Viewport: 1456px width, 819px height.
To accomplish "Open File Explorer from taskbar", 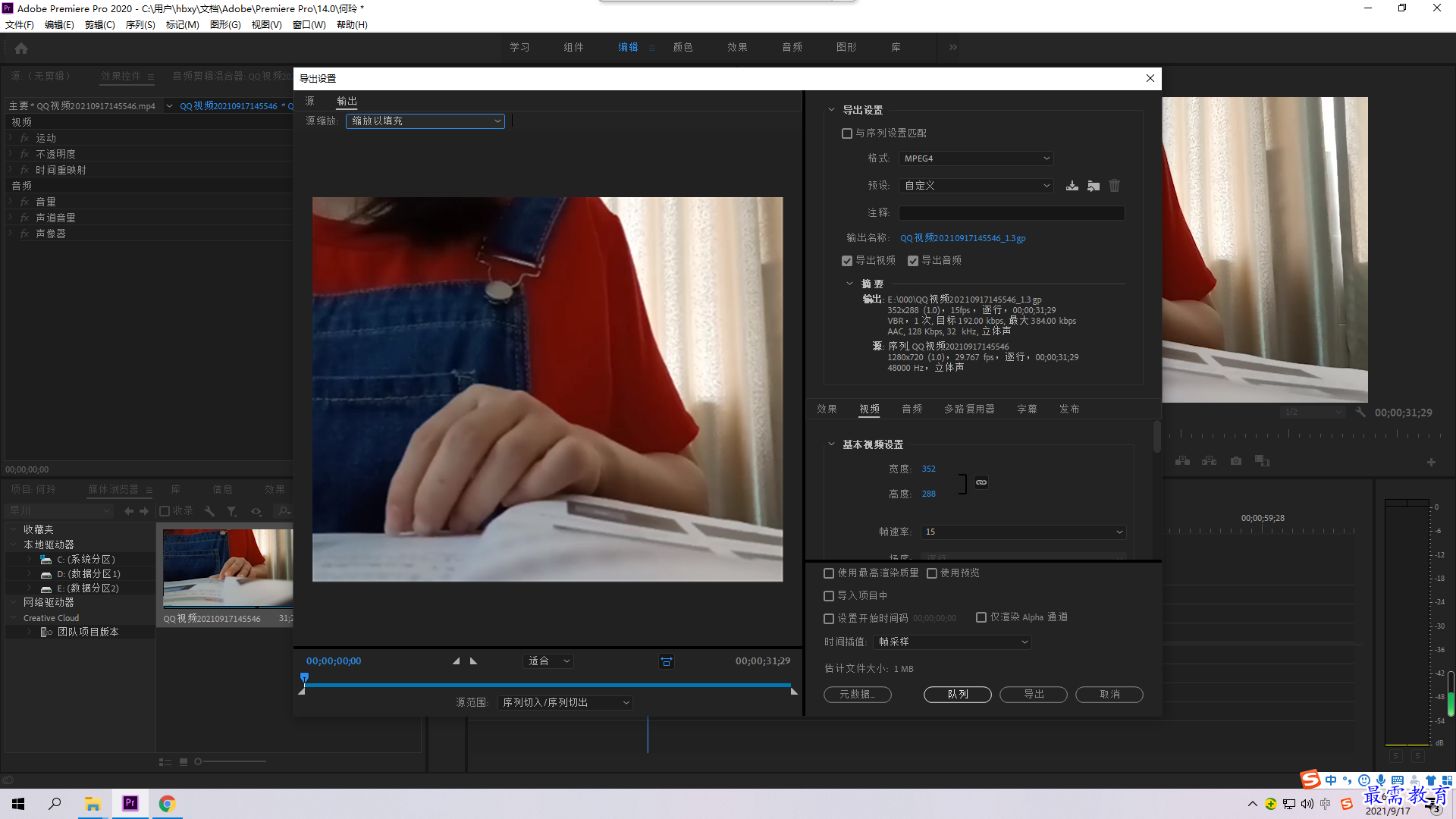I will [x=93, y=803].
